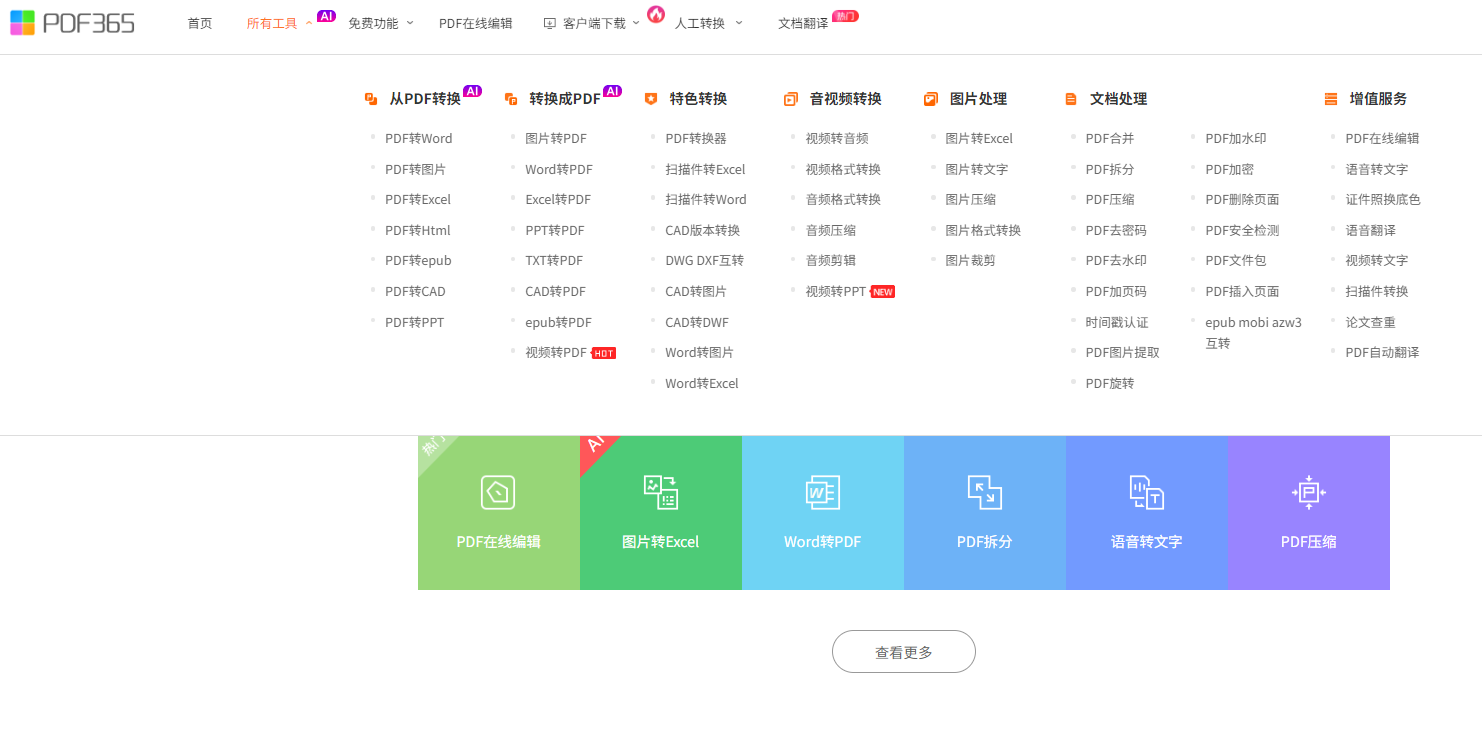Click the PDF在线编辑 tile icon
The width and height of the screenshot is (1482, 746).
tap(498, 492)
